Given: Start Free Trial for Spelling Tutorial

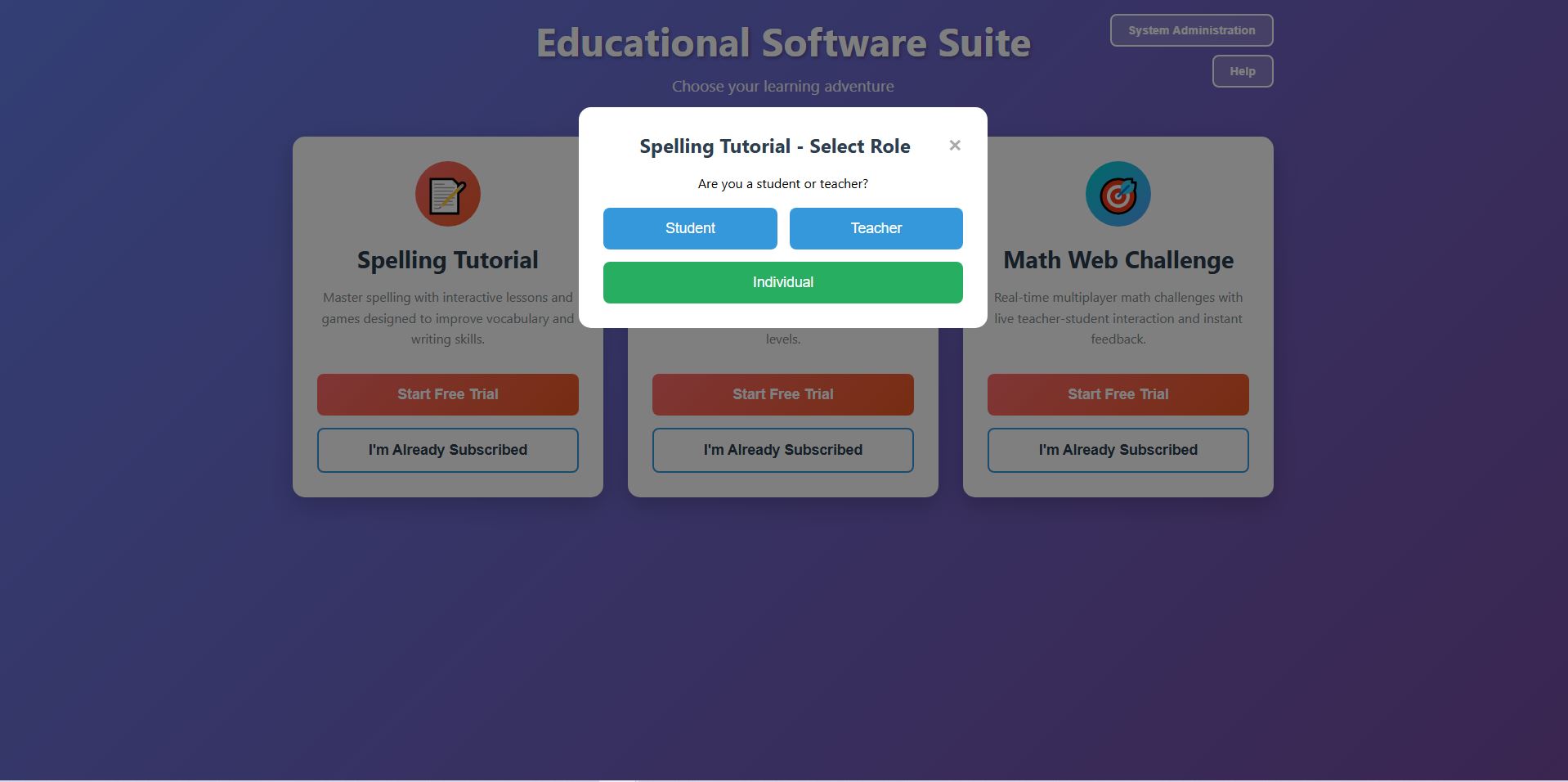Looking at the screenshot, I should (447, 394).
